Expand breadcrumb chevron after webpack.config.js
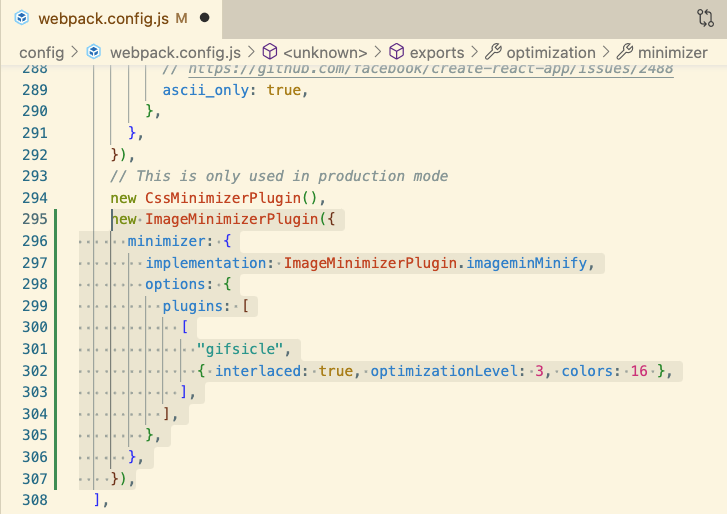Image resolution: width=727 pixels, height=514 pixels. click(x=251, y=52)
